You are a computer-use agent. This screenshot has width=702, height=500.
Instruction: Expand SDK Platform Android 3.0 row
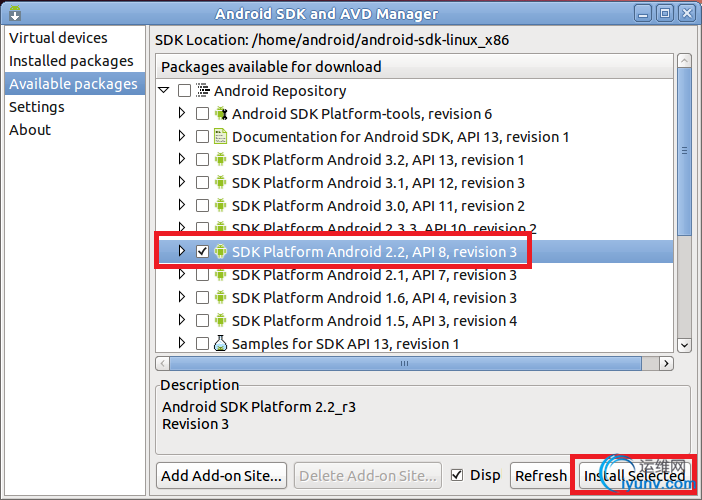(182, 205)
